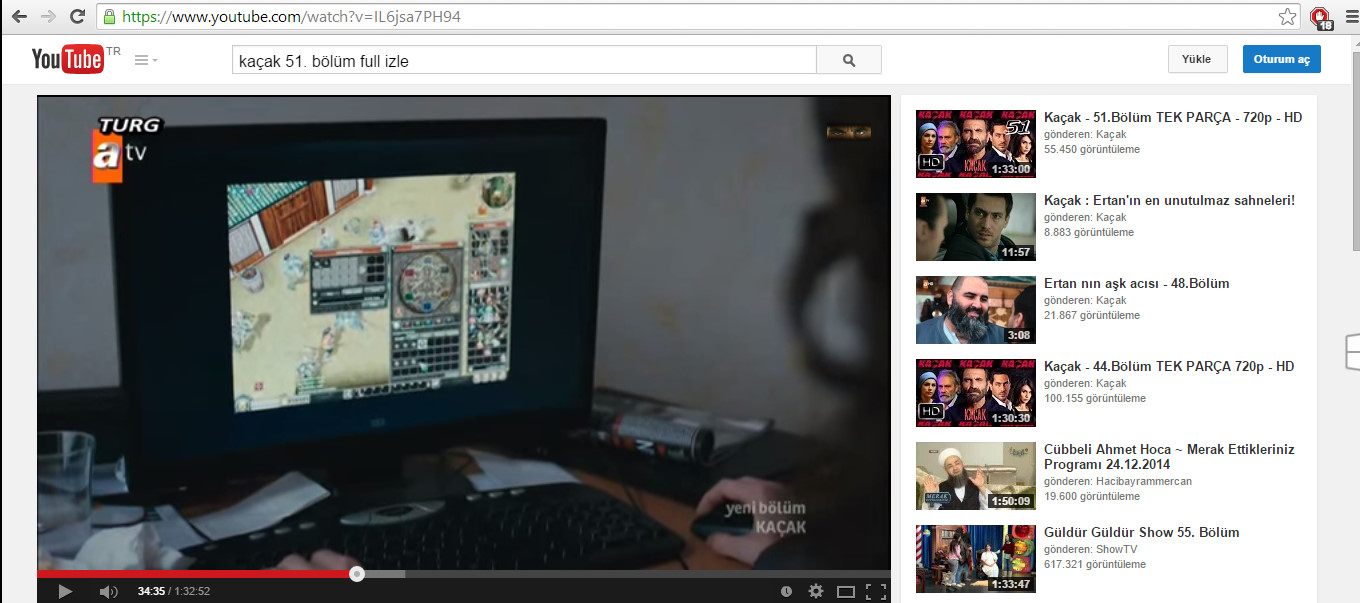Screen dimensions: 1360x603
Task: Bookmark this page with the star icon
Action: click(x=1288, y=17)
